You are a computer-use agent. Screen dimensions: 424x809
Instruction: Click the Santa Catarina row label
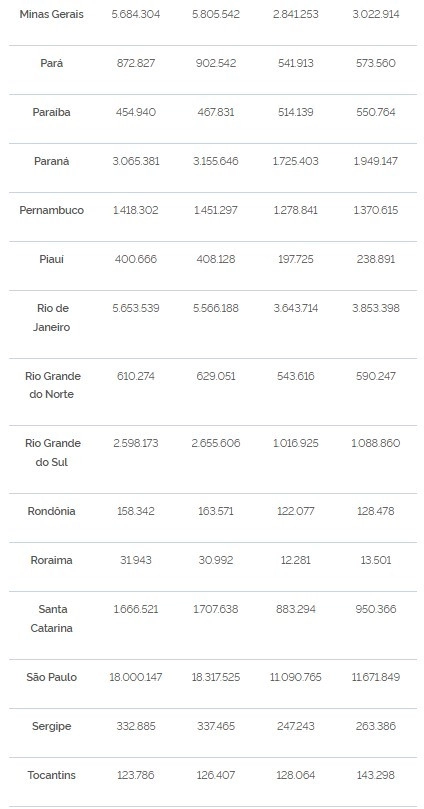(x=52, y=619)
